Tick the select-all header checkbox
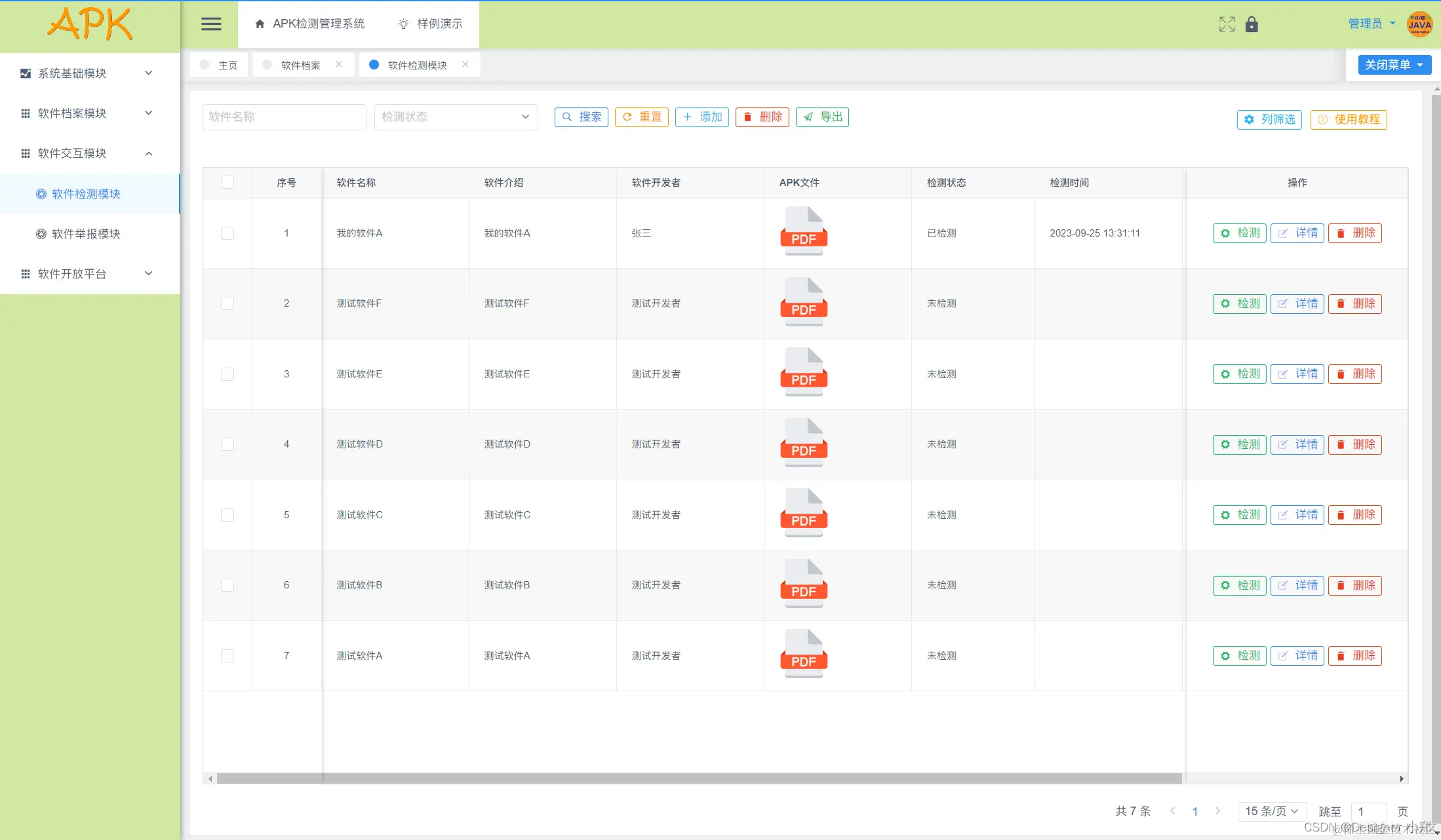This screenshot has width=1441, height=840. (x=227, y=182)
